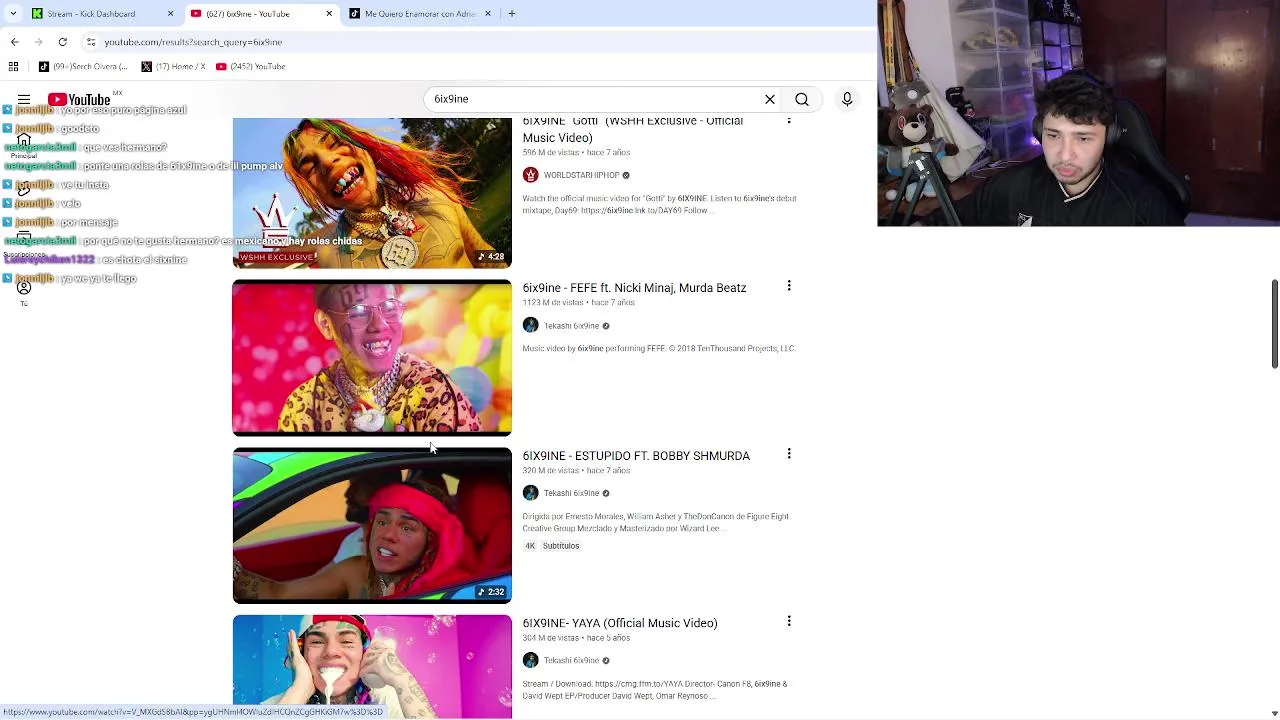Open the WORLDSTARHIPHOP channel avatar
The image size is (1280, 720).
[x=530, y=175]
